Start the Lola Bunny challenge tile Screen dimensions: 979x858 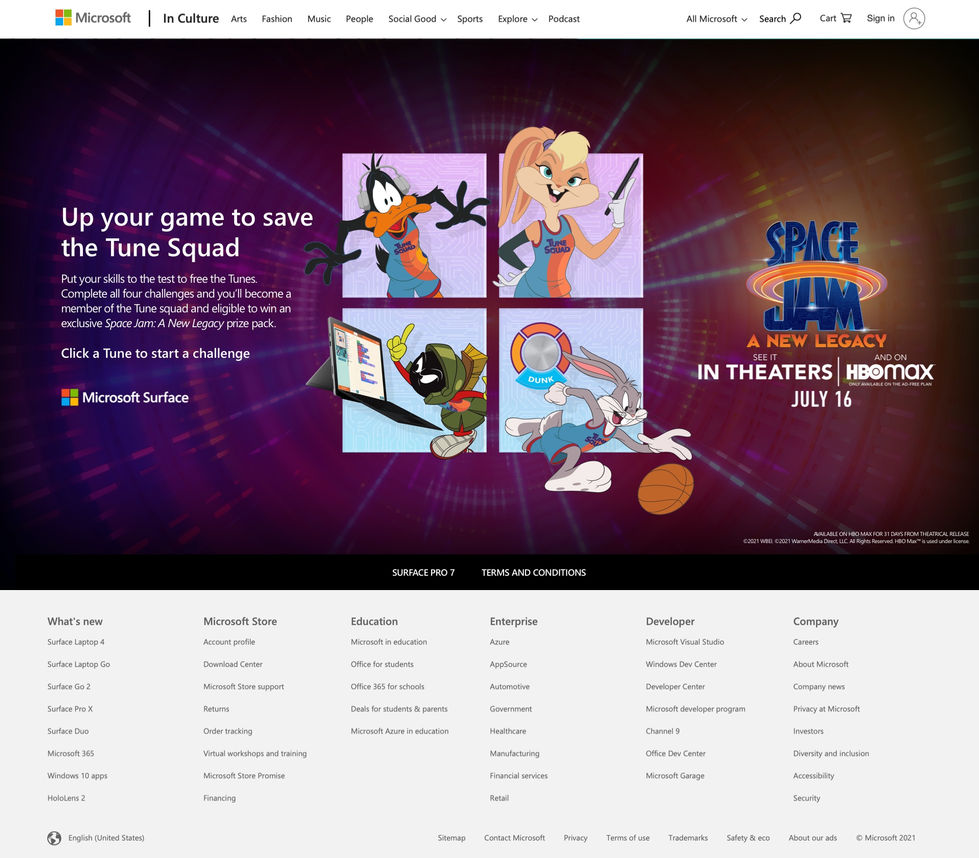coord(571,225)
